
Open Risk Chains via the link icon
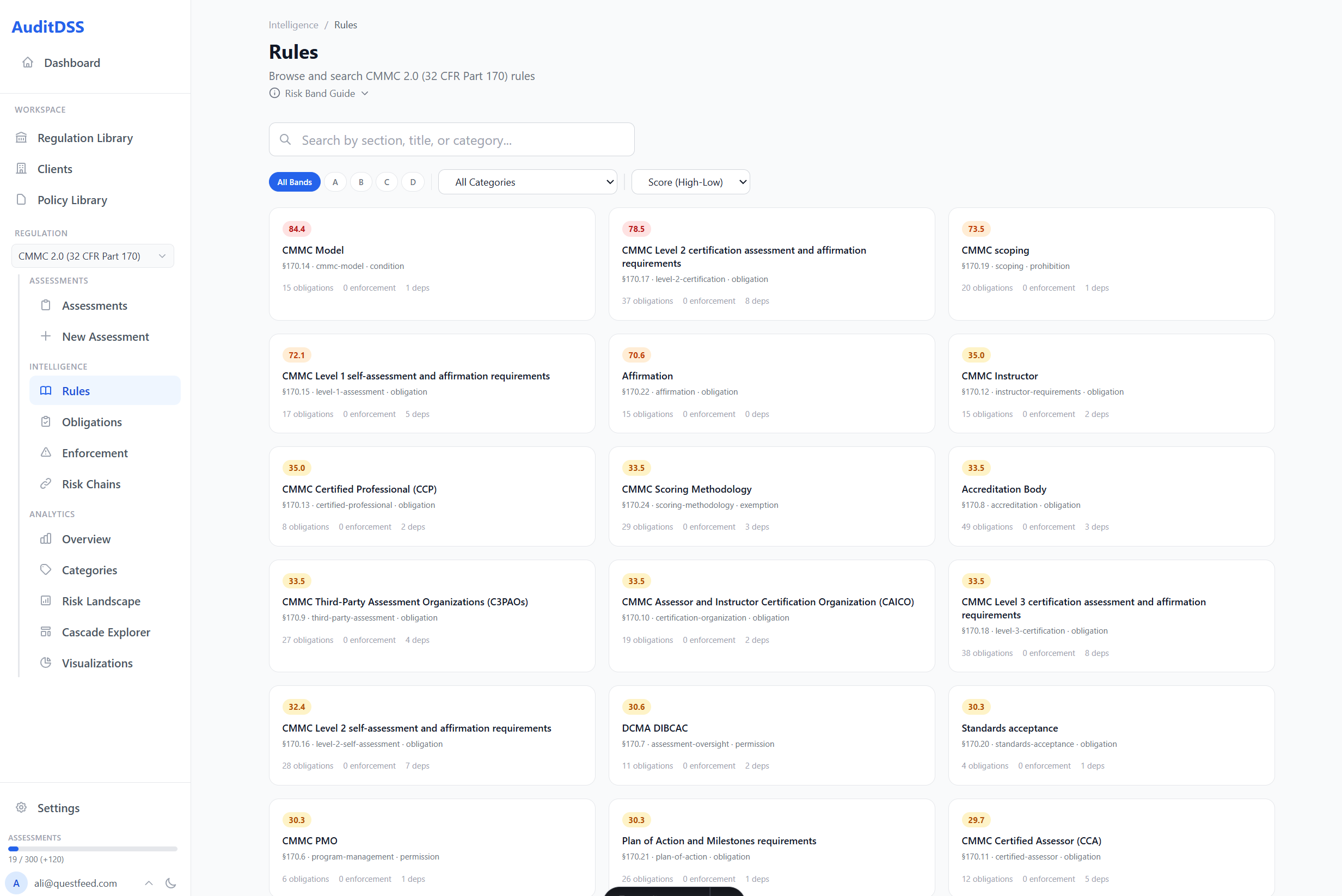pos(46,483)
